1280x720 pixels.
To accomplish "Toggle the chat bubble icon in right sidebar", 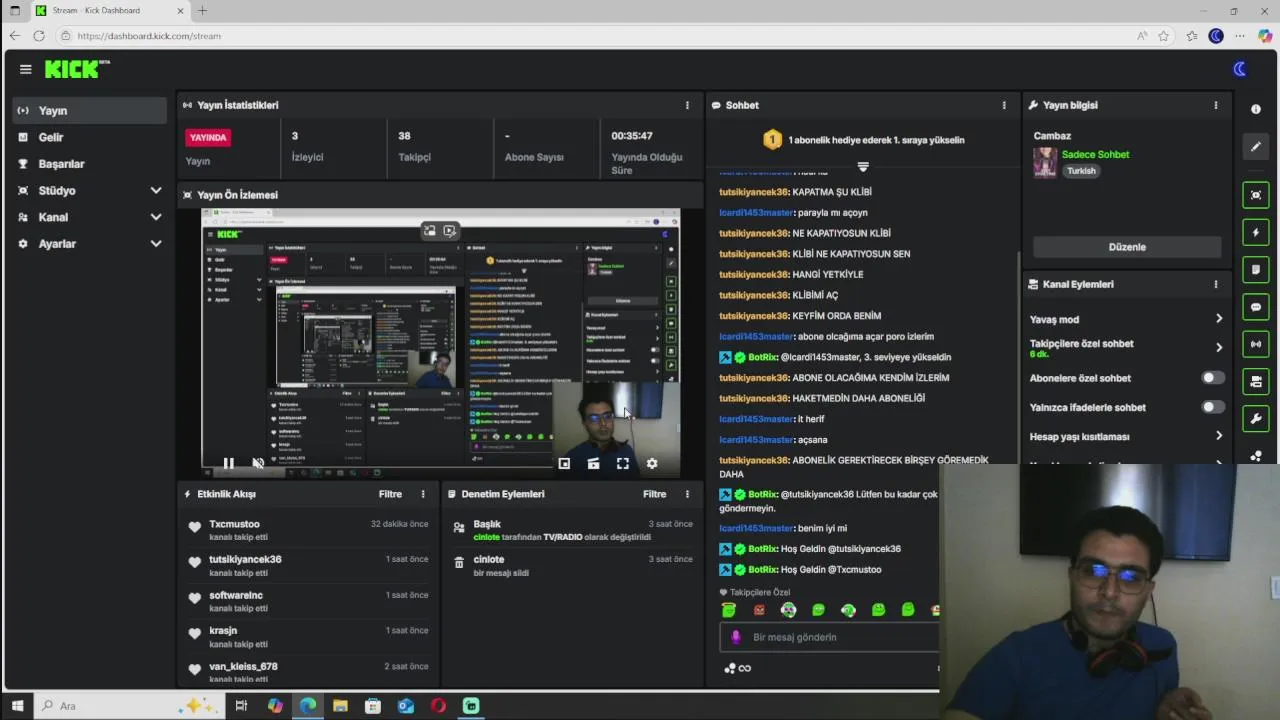I will pyautogui.click(x=1256, y=307).
